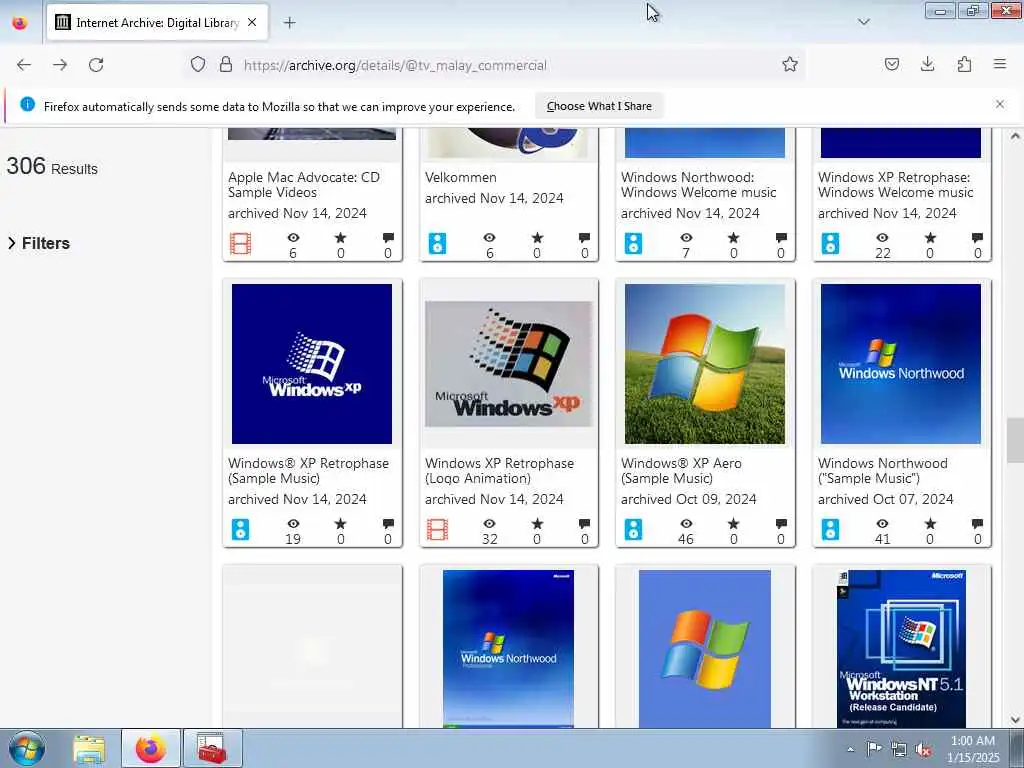Click favorites star on Apple Mac Advocate card
Screen dimensions: 1024x768
pyautogui.click(x=340, y=238)
